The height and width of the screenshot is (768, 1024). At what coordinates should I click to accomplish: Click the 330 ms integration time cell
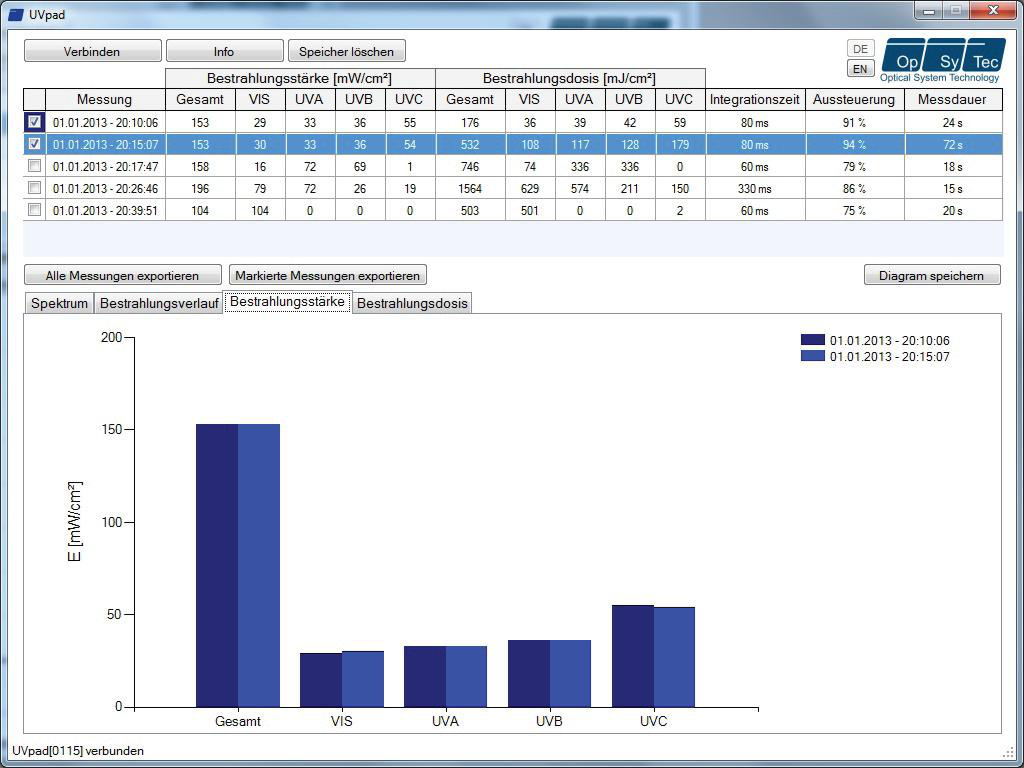point(755,189)
